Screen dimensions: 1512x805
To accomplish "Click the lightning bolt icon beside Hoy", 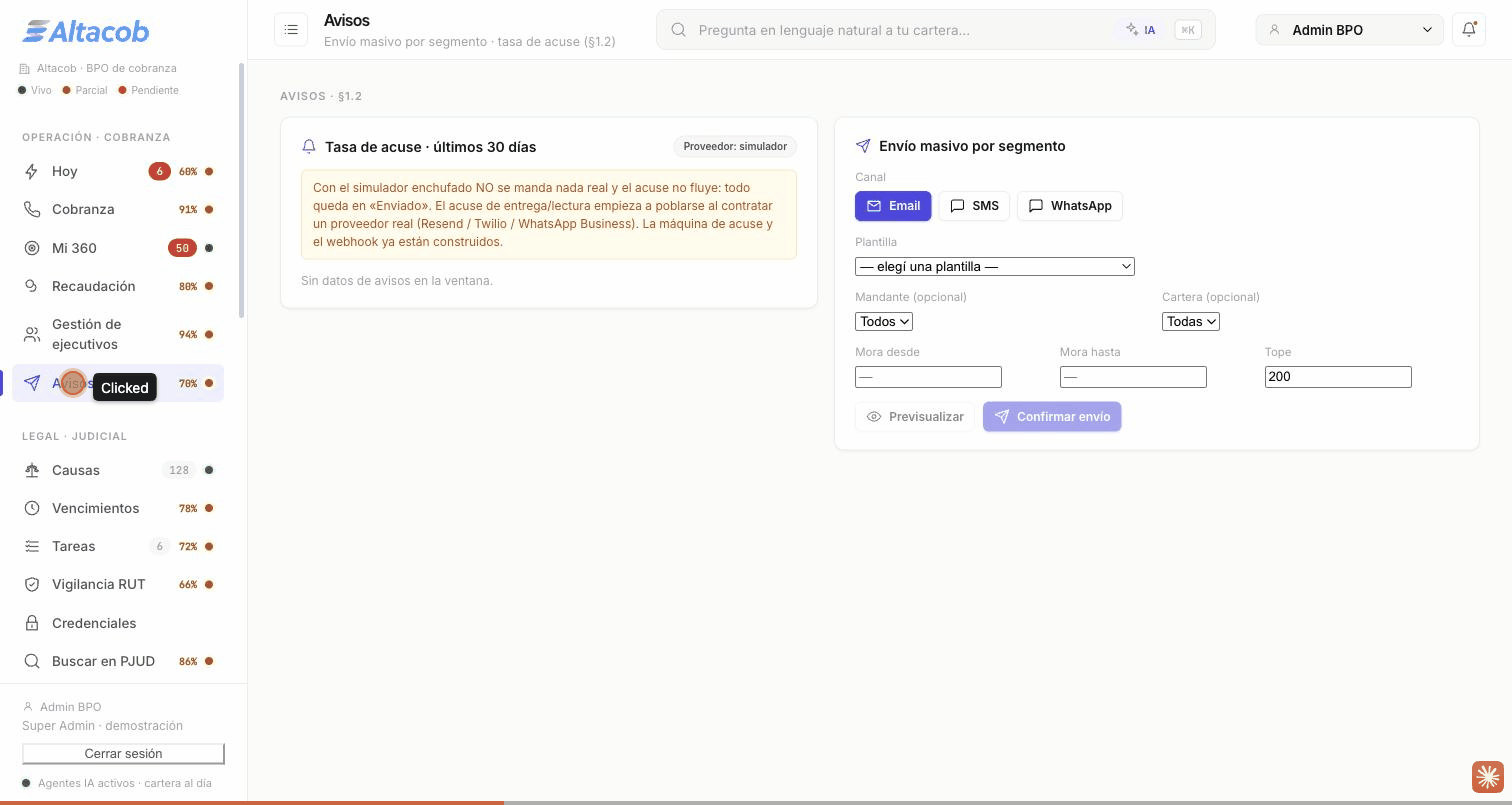I will 32,171.
